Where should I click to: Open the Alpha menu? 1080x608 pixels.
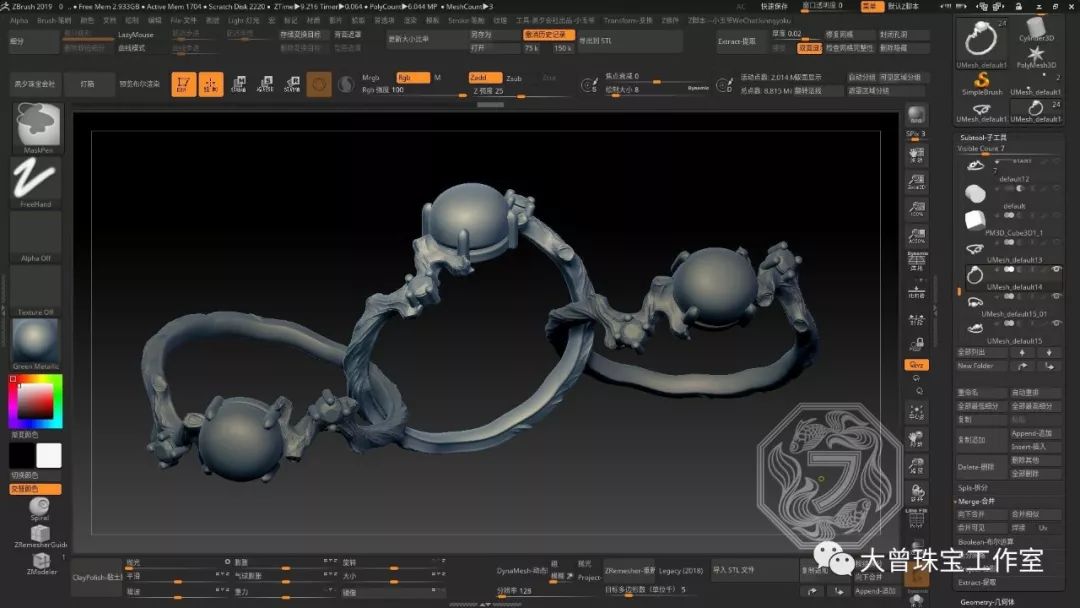click(x=19, y=21)
